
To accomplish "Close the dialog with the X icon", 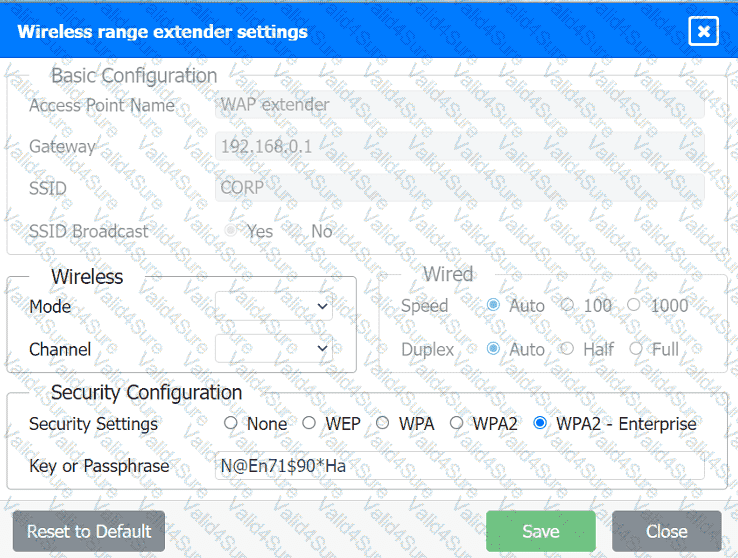I will pos(704,32).
